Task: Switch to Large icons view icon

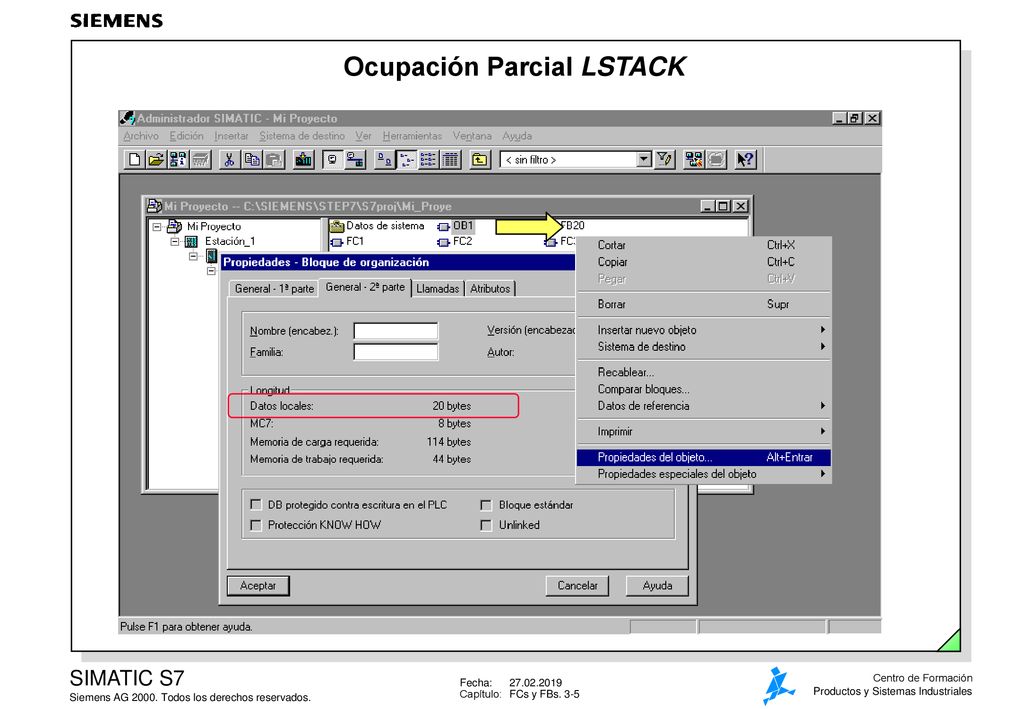Action: tap(385, 159)
